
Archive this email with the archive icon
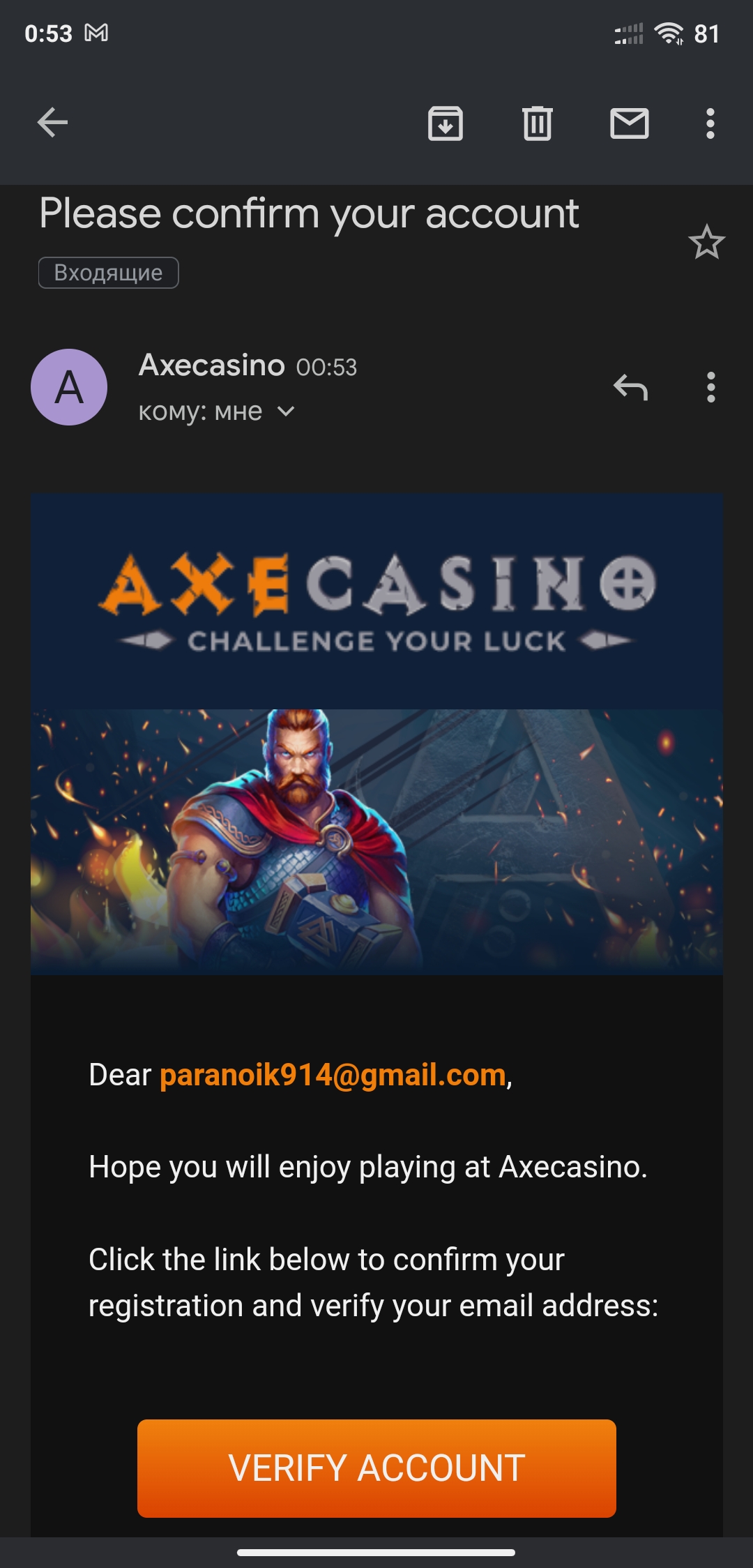446,123
